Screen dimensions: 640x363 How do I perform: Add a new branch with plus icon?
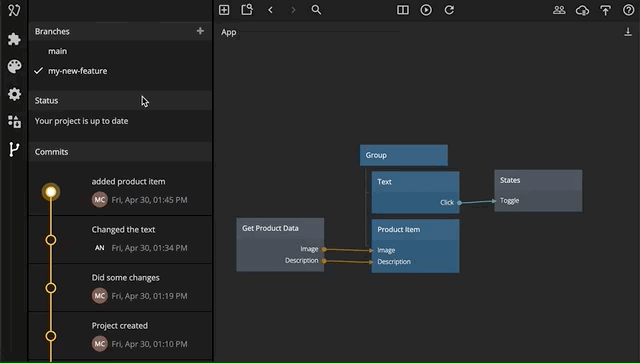click(x=200, y=31)
